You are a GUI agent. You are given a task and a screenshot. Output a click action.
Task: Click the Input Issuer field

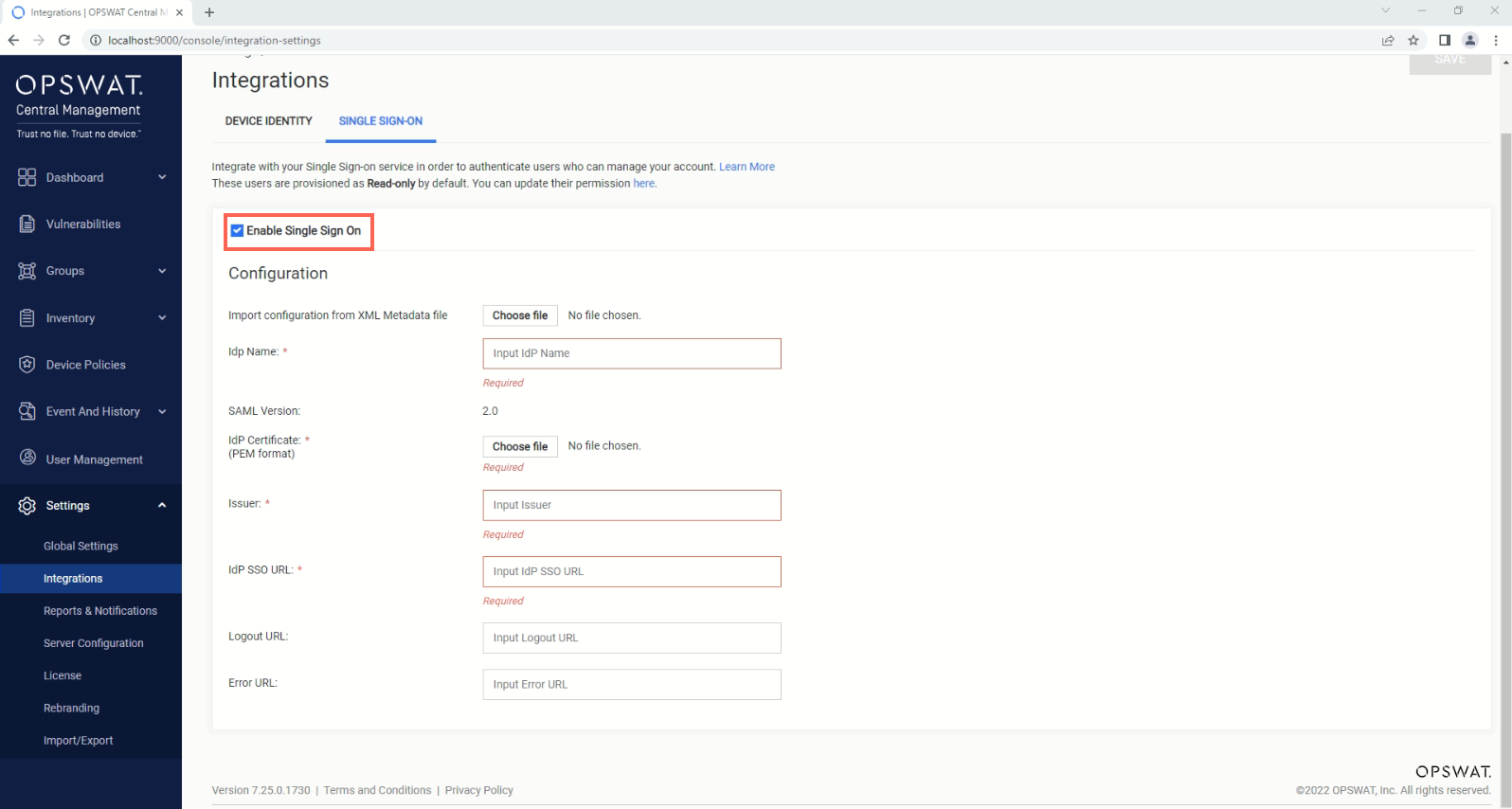632,505
